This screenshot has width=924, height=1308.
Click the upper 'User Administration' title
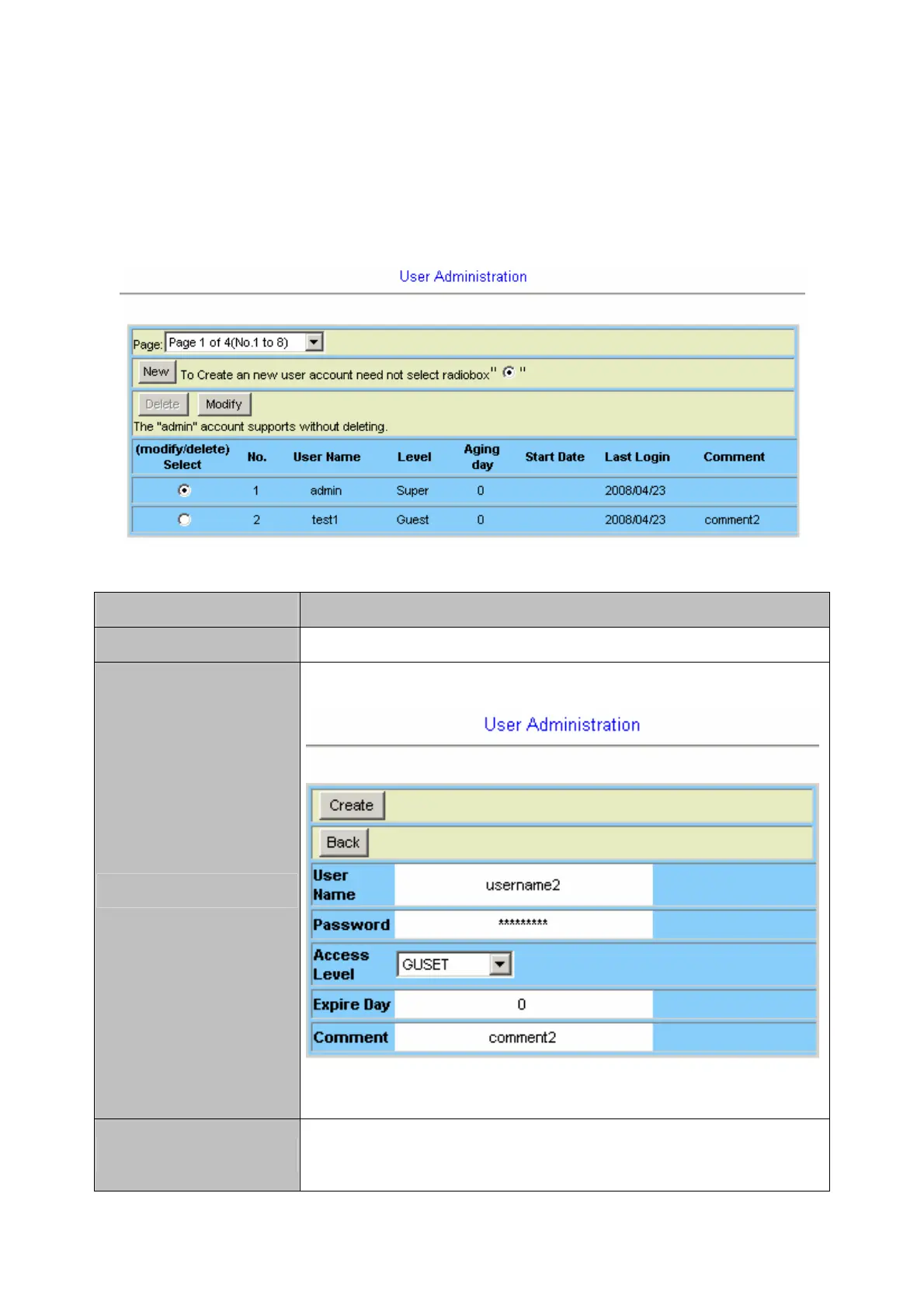(463, 277)
